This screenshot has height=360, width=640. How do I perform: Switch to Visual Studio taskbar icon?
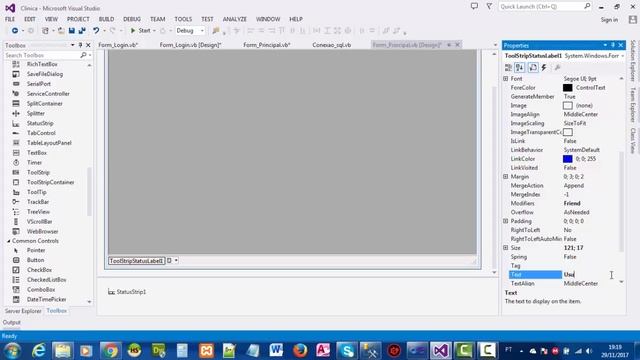point(440,351)
